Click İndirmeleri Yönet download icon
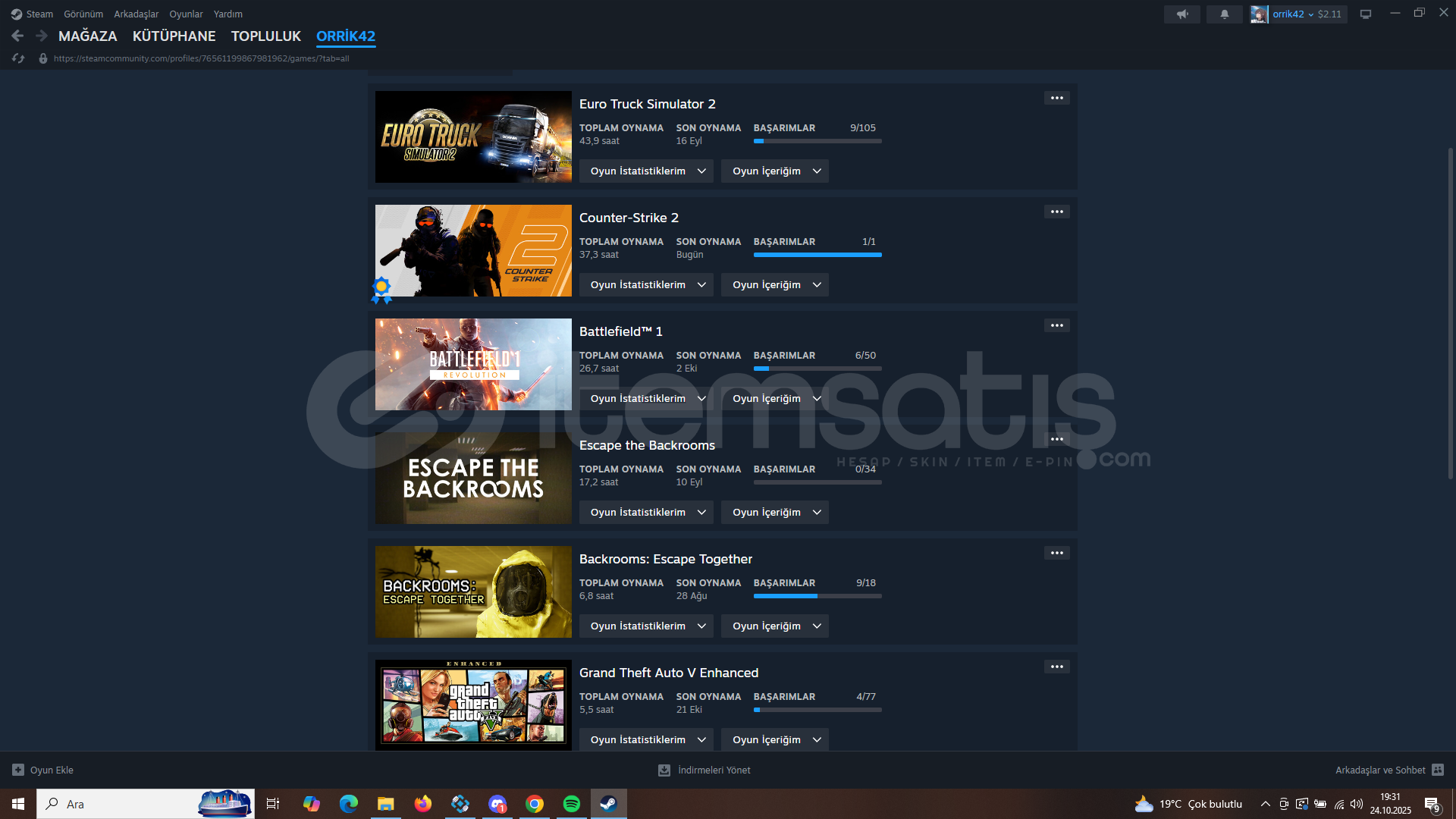This screenshot has height=819, width=1456. click(x=664, y=770)
